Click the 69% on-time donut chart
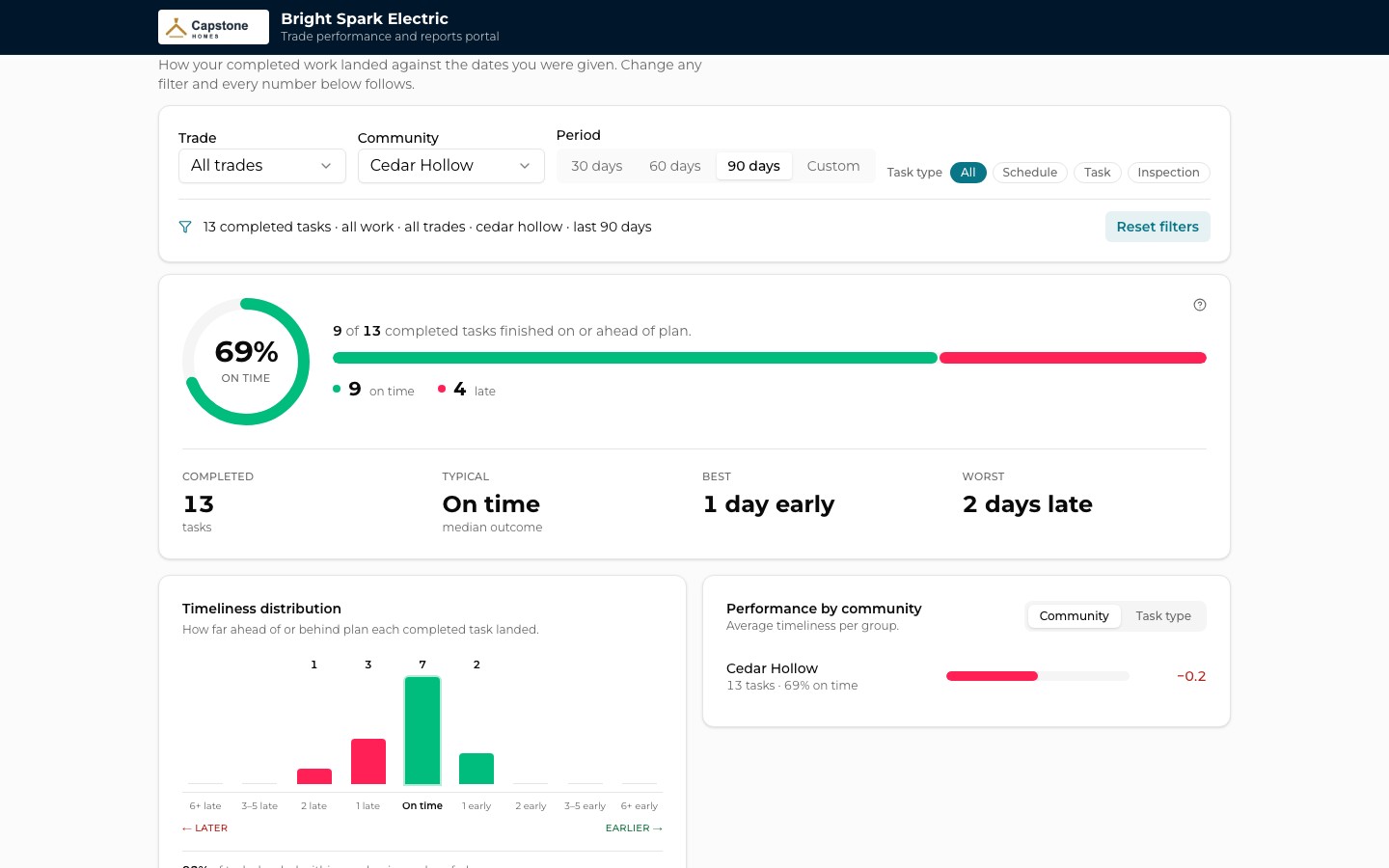Screen dimensions: 1389x868 246,362
